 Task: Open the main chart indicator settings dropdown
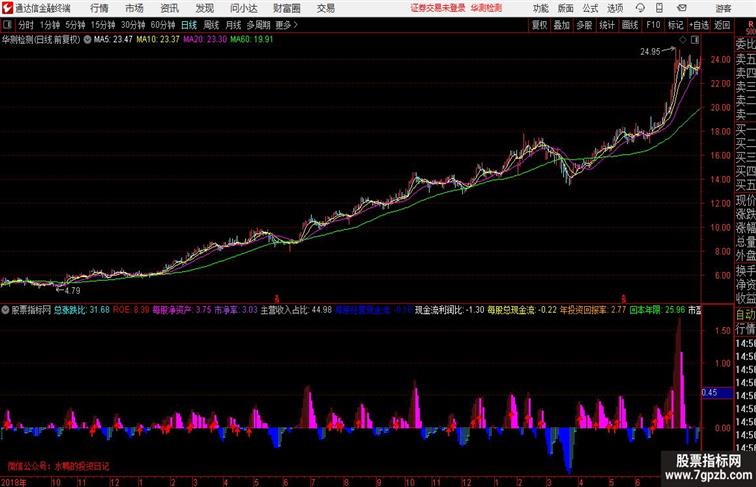(x=87, y=40)
